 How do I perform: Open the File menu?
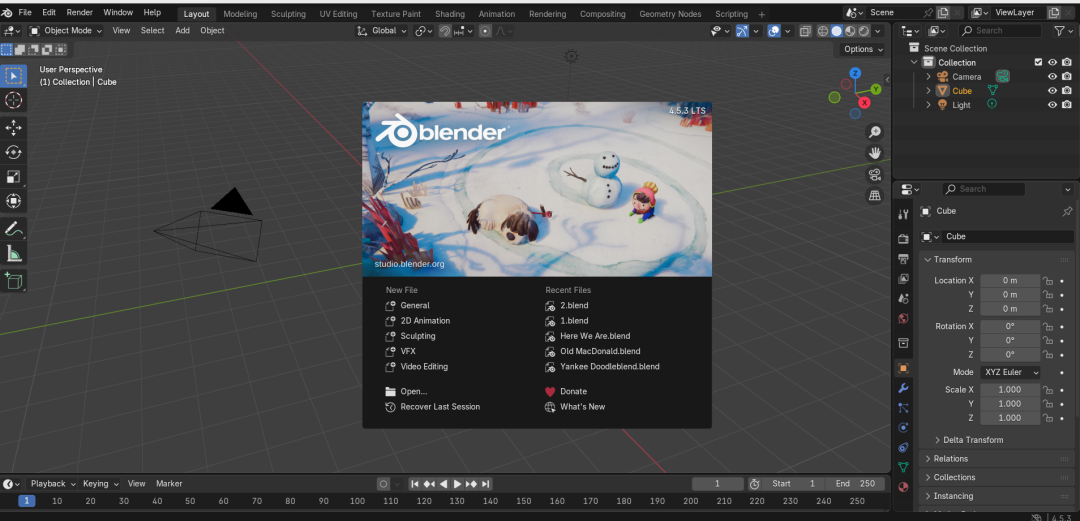point(25,12)
